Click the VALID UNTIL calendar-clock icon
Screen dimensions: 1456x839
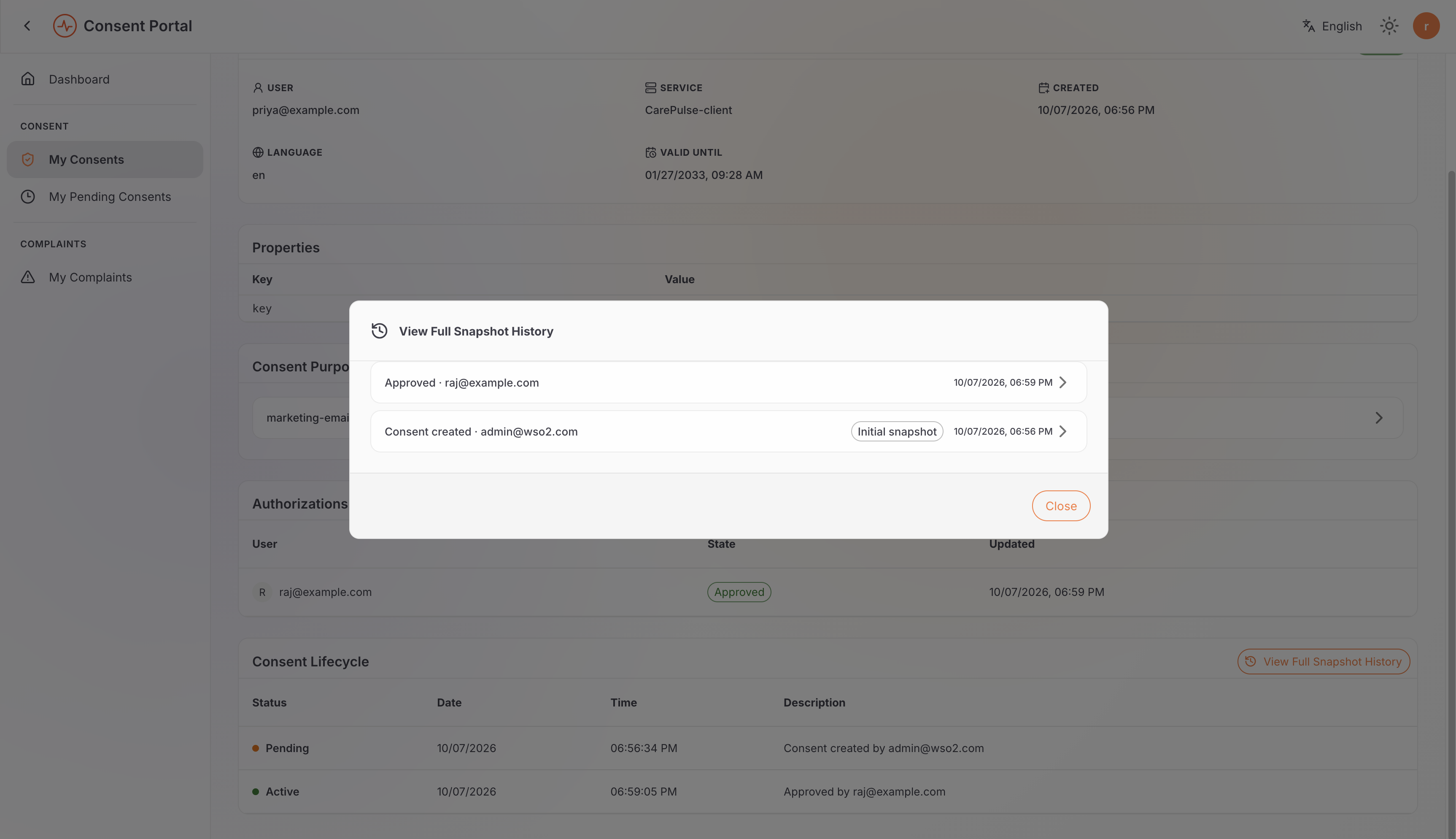650,152
